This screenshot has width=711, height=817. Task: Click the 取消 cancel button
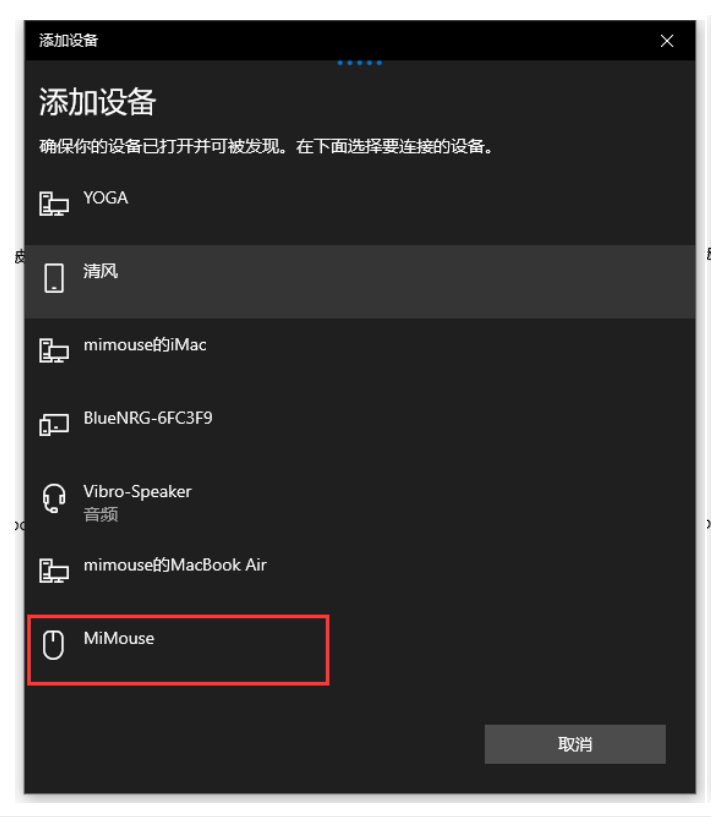pos(575,744)
